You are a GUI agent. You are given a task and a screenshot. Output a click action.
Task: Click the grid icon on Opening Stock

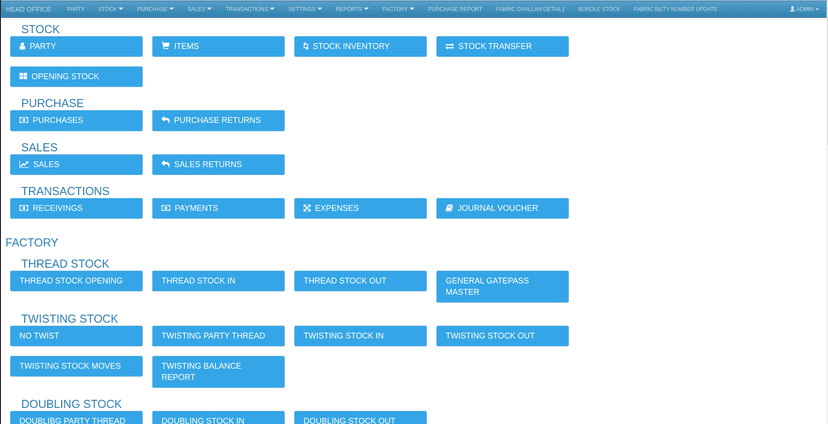tap(23, 77)
